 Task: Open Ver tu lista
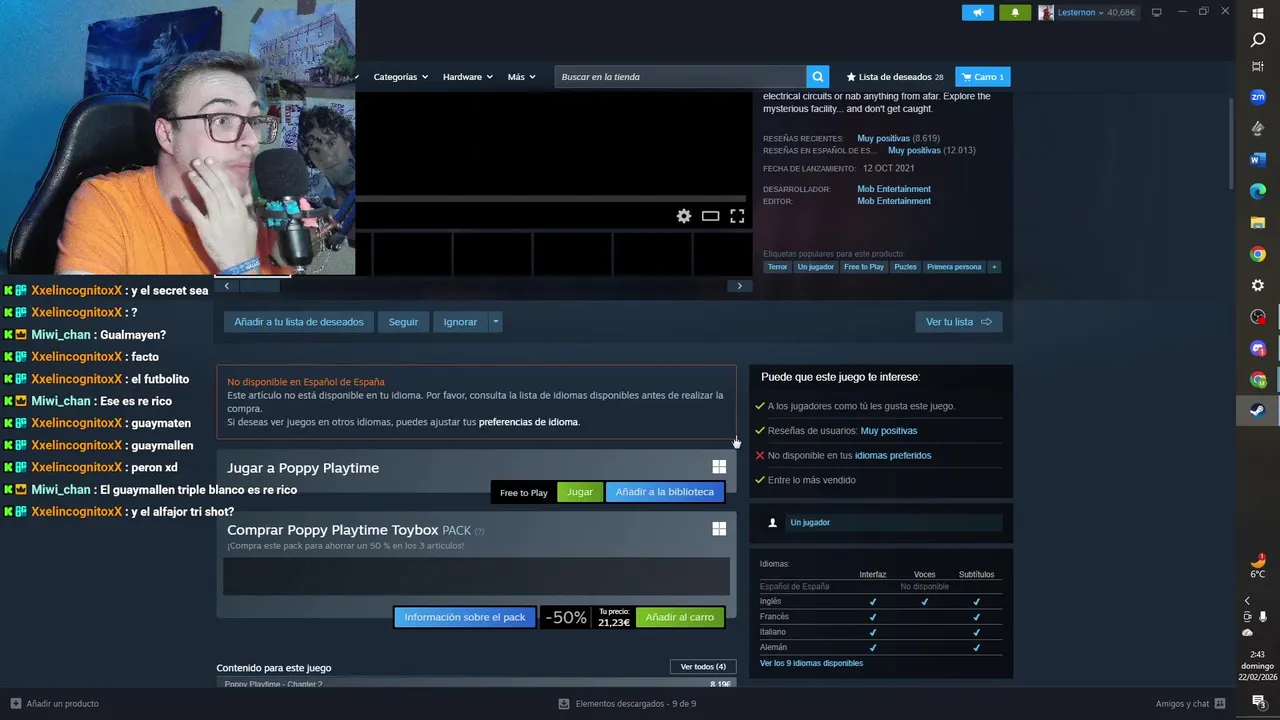point(958,322)
